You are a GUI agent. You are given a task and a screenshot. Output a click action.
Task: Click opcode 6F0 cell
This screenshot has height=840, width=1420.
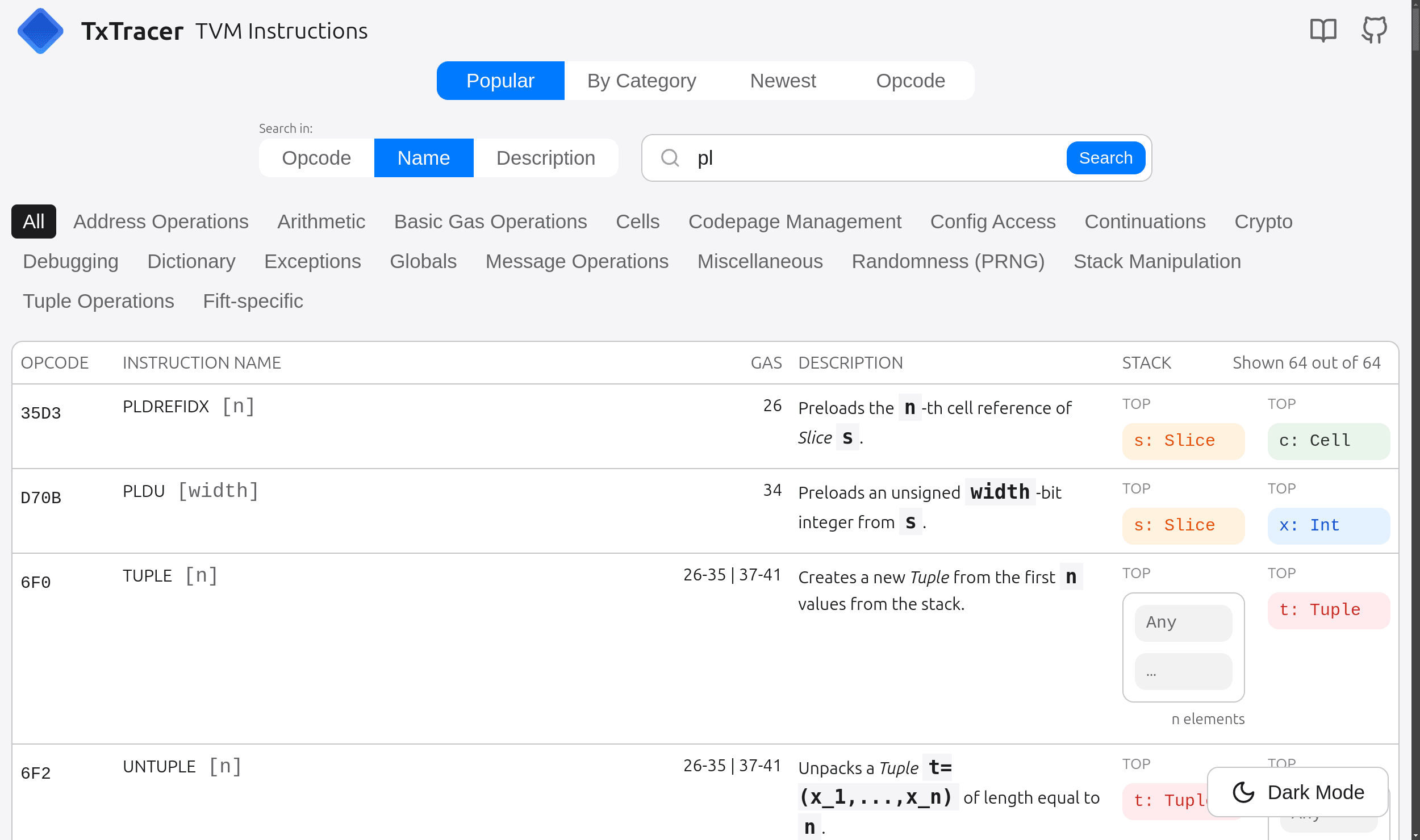point(36,582)
